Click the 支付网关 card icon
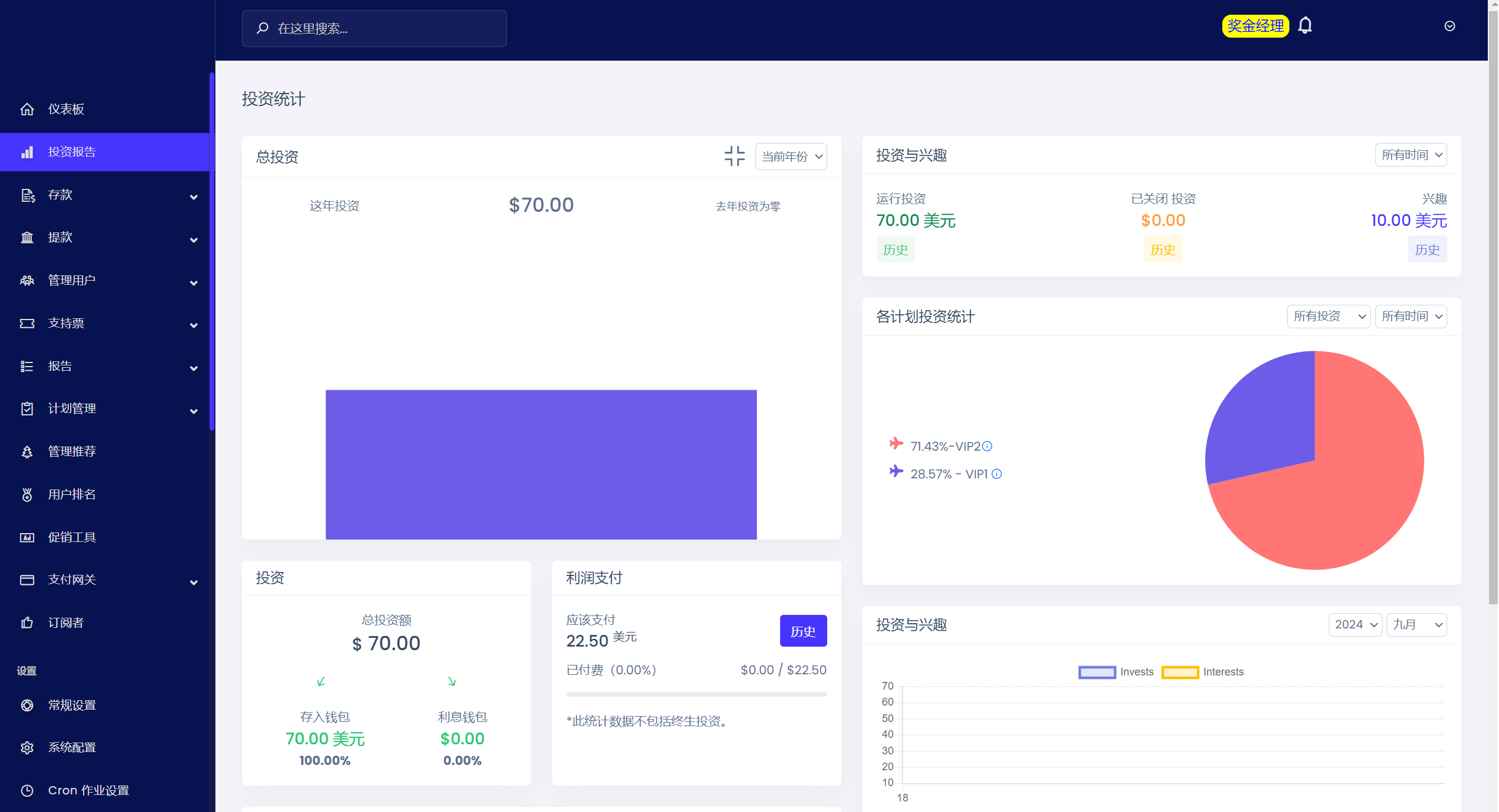1499x812 pixels. [27, 580]
